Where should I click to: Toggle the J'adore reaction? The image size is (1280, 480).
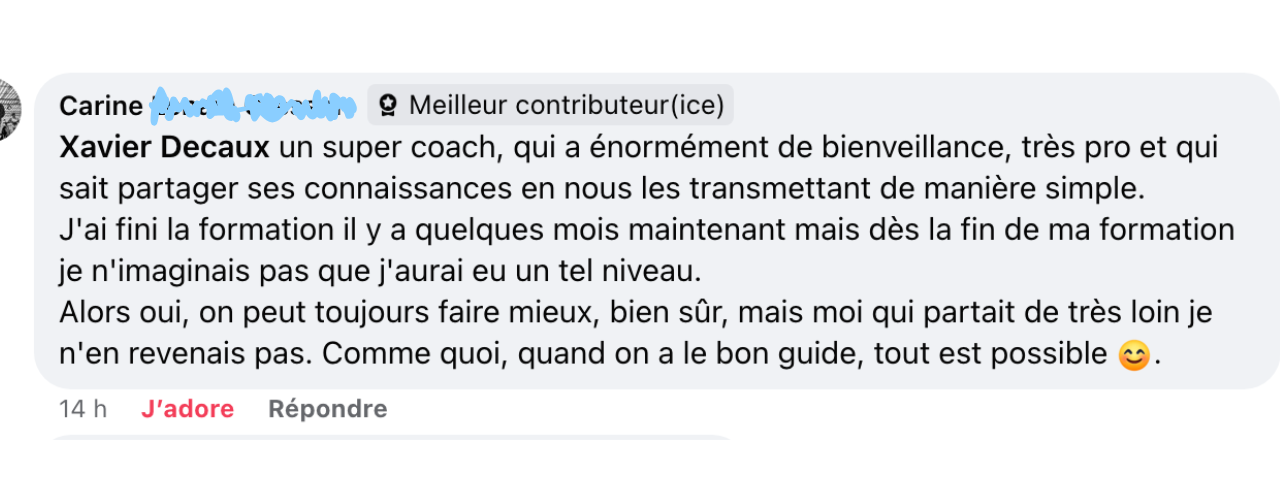coord(188,408)
